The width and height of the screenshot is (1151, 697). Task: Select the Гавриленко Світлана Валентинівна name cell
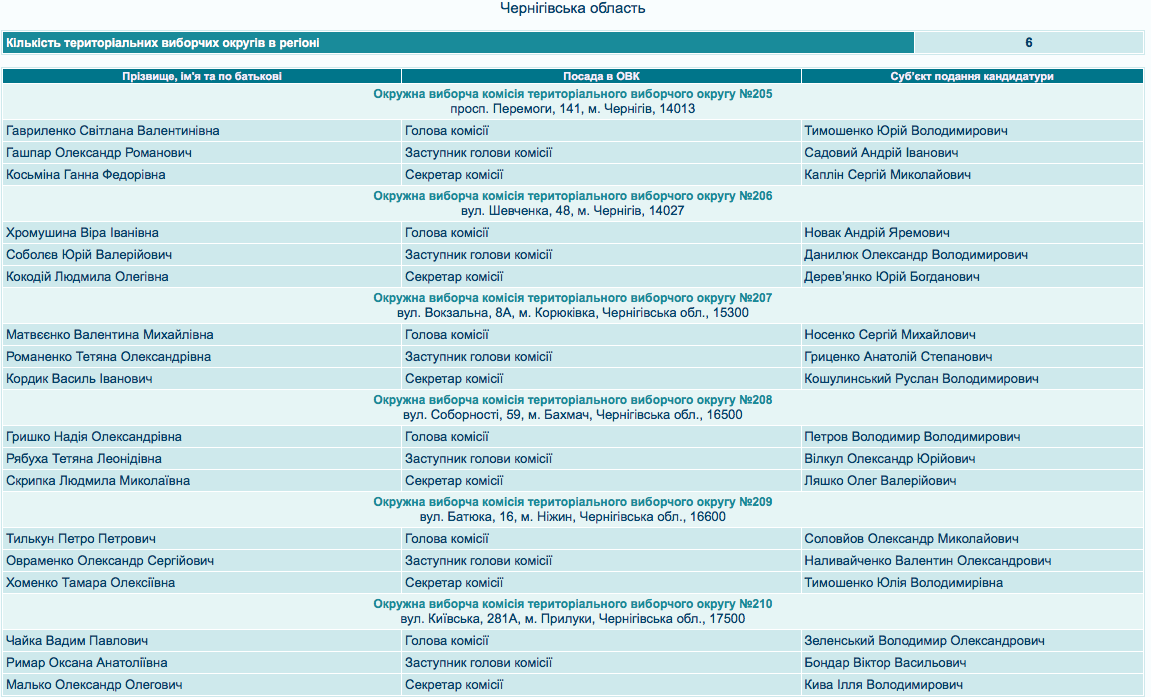click(x=113, y=131)
